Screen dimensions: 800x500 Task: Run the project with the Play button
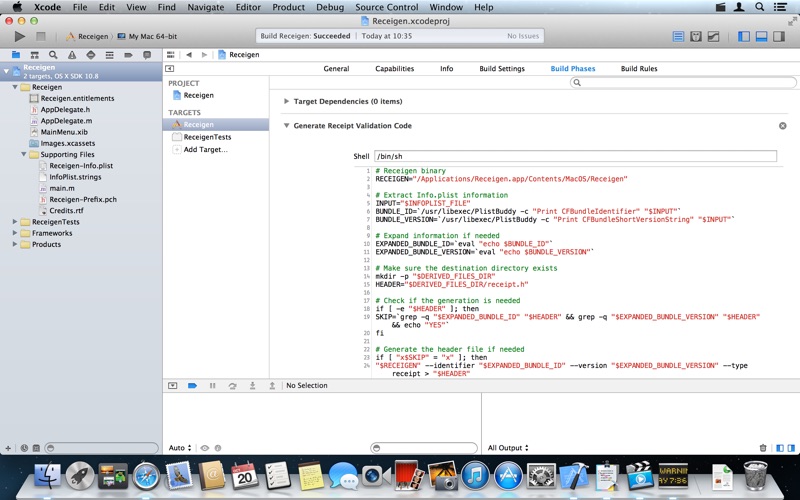click(x=19, y=36)
